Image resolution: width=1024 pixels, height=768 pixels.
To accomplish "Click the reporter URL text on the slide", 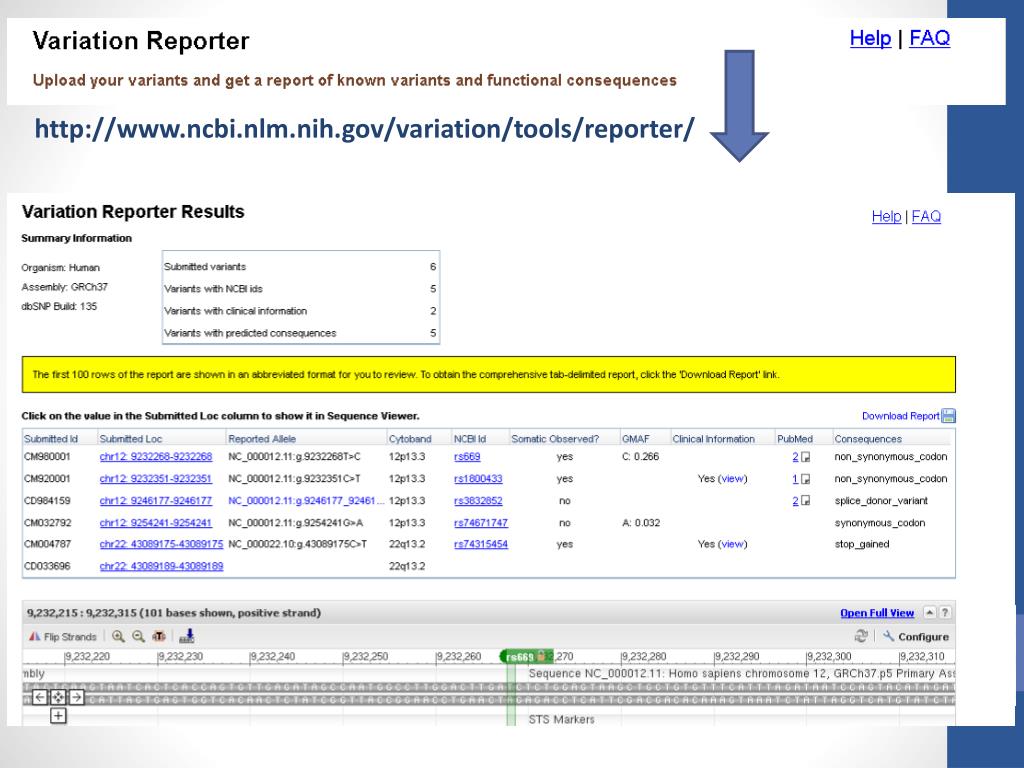I will click(364, 129).
